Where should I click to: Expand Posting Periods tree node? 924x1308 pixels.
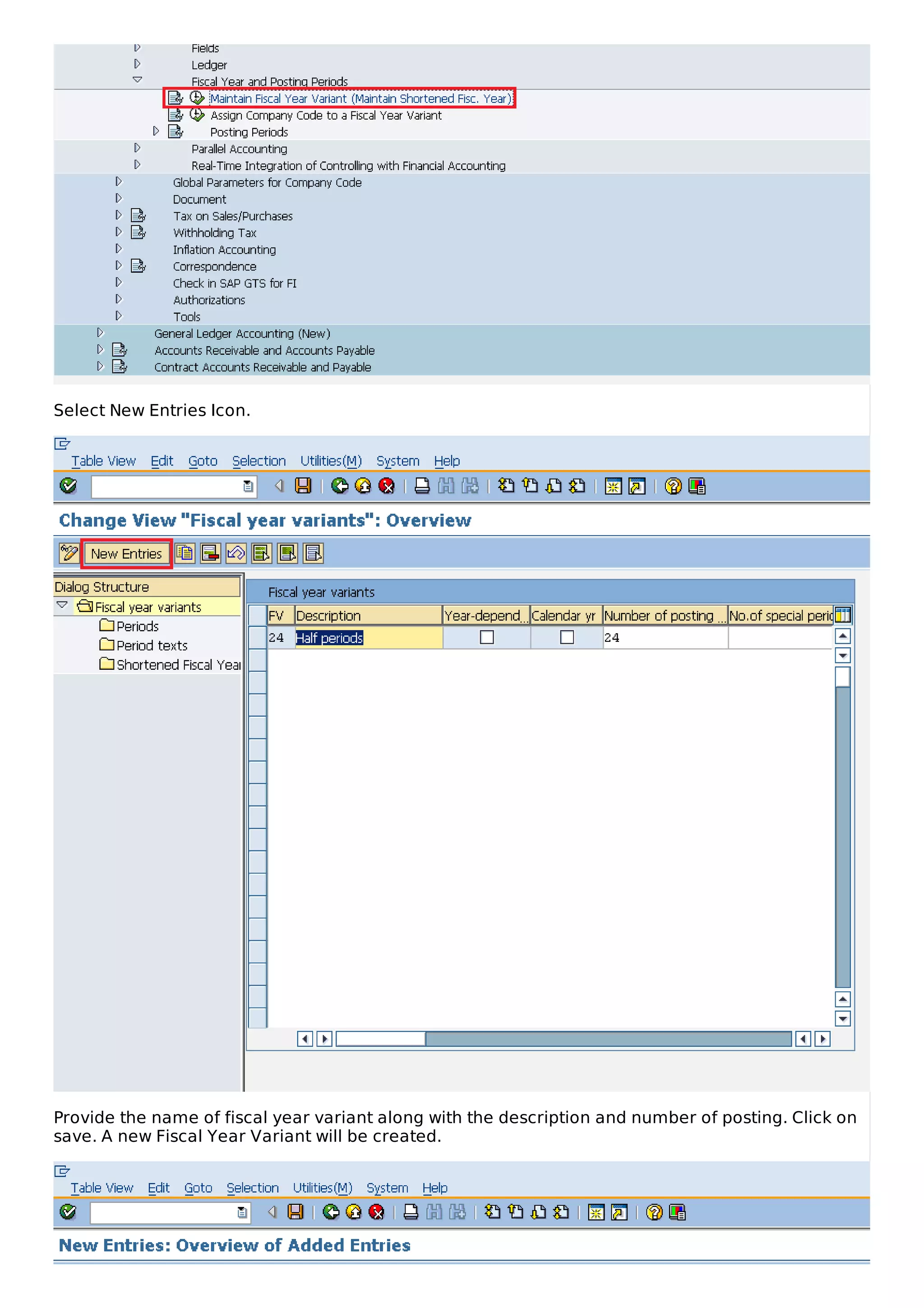156,131
